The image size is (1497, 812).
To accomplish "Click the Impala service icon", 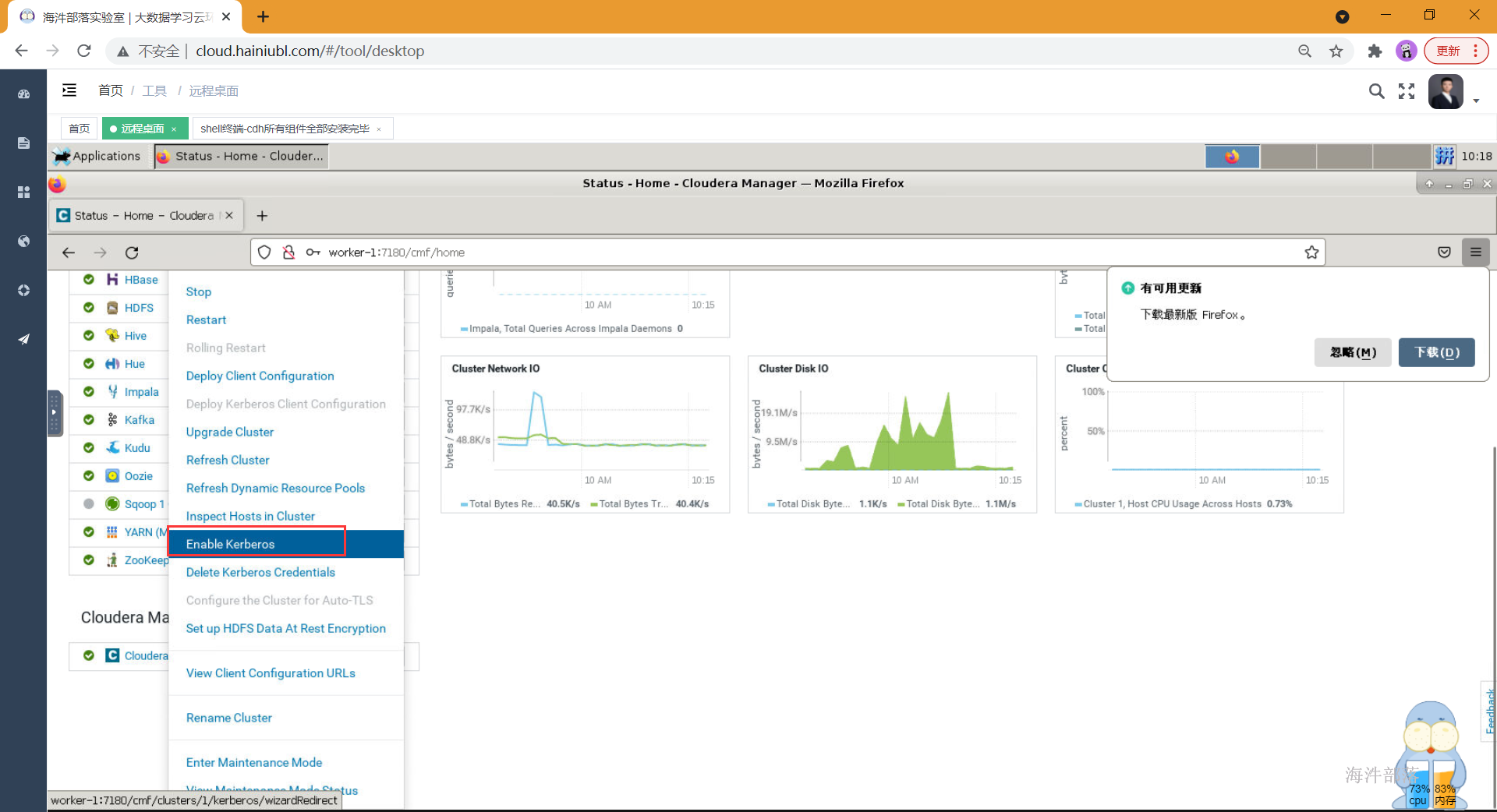I will click(x=112, y=392).
